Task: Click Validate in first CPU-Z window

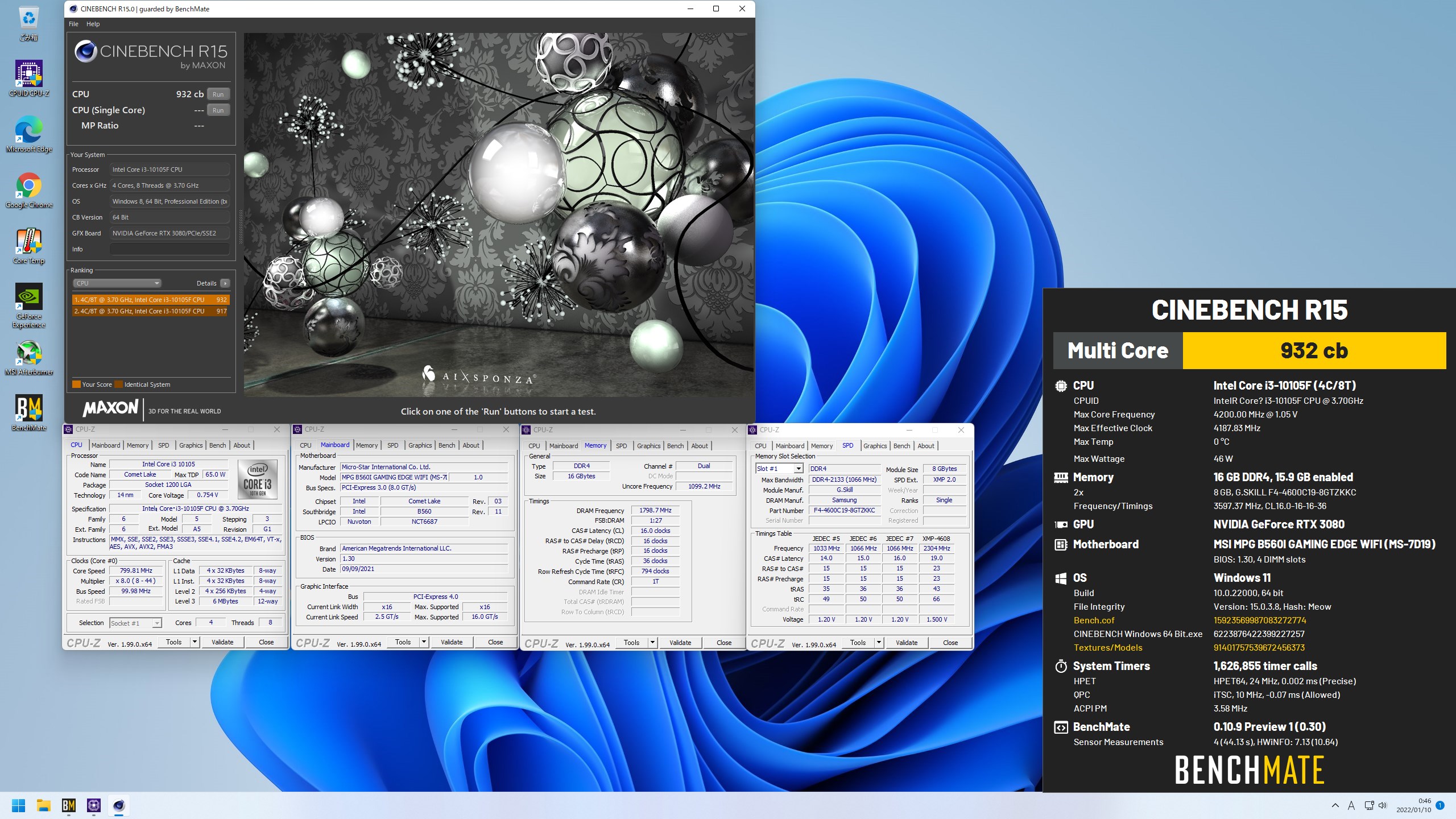Action: [222, 642]
